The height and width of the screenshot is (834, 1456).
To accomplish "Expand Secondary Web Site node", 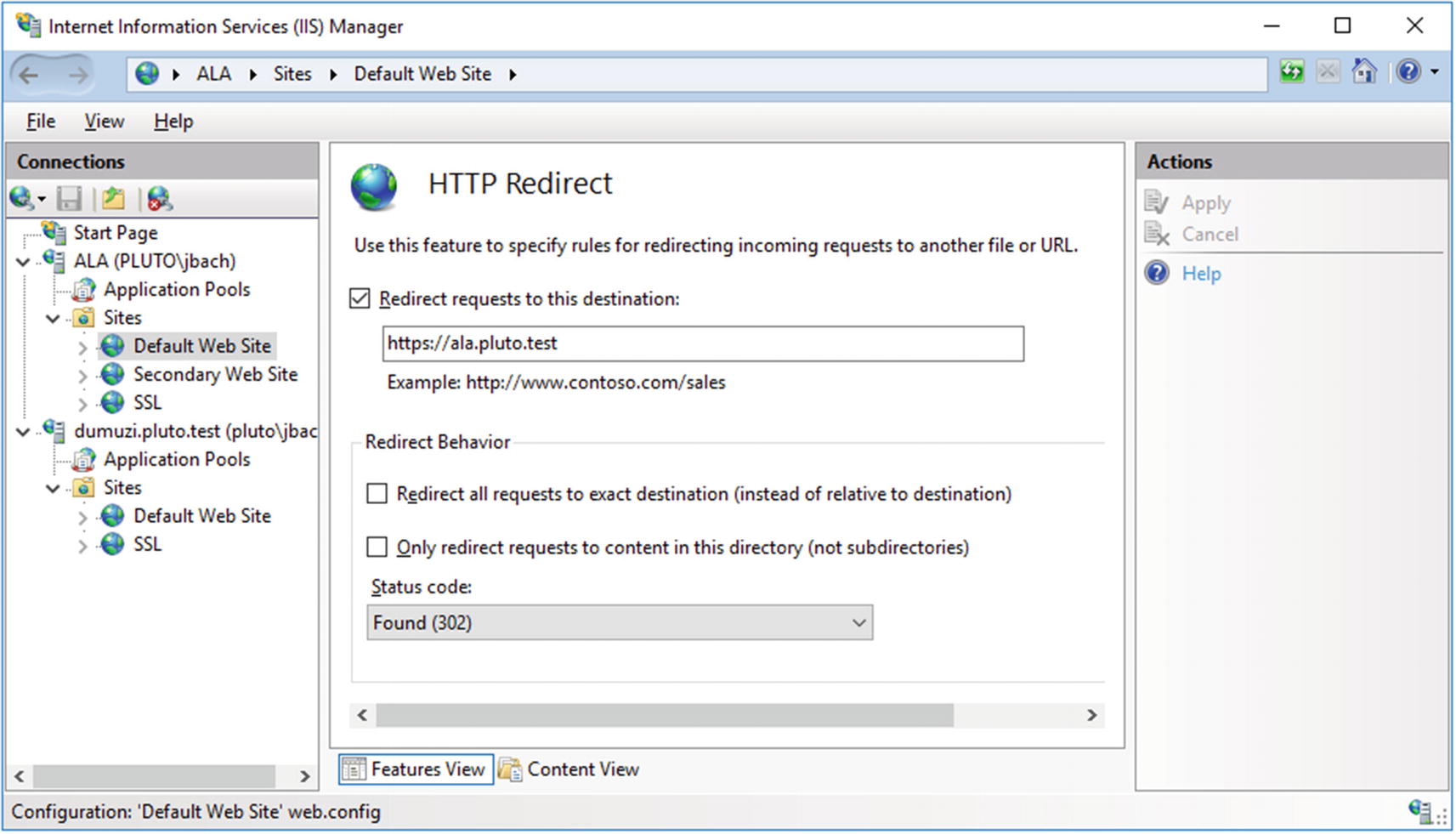I will [82, 375].
